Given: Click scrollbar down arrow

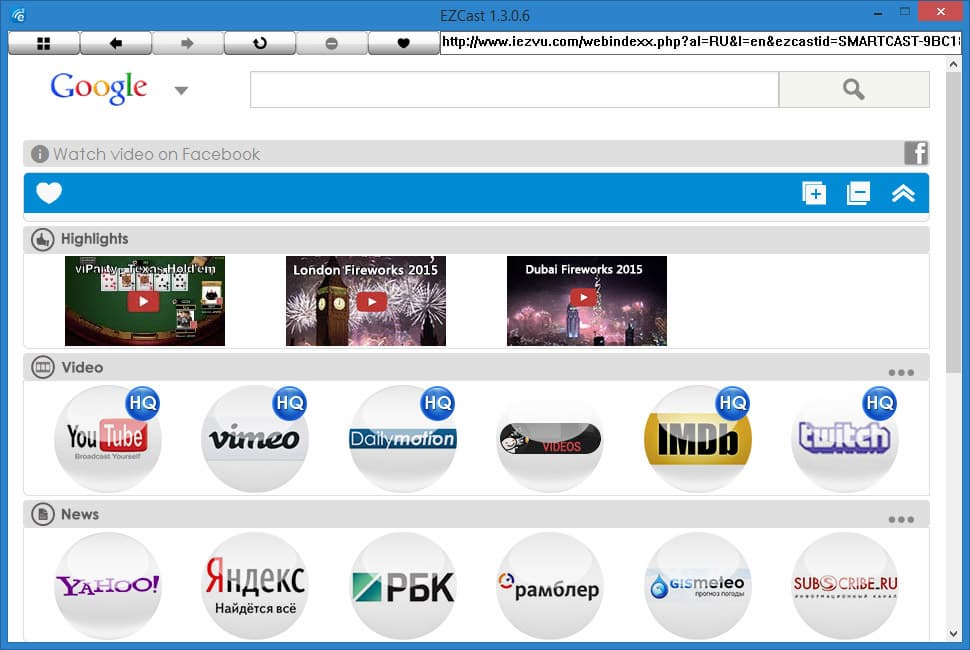Looking at the screenshot, I should click(953, 633).
